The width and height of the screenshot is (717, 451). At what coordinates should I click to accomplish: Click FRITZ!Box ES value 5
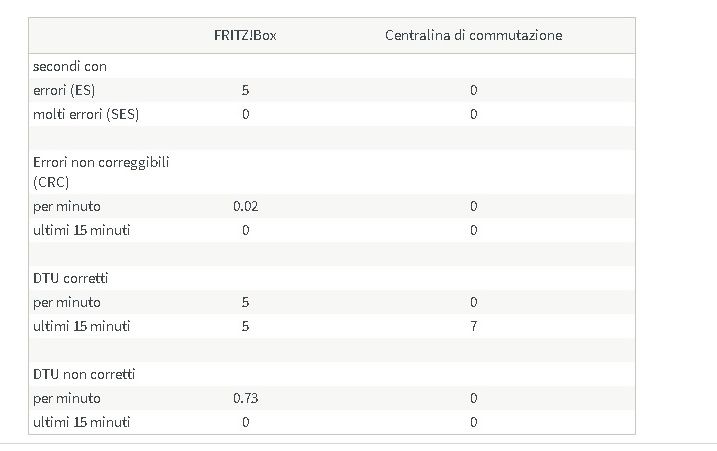point(245,90)
